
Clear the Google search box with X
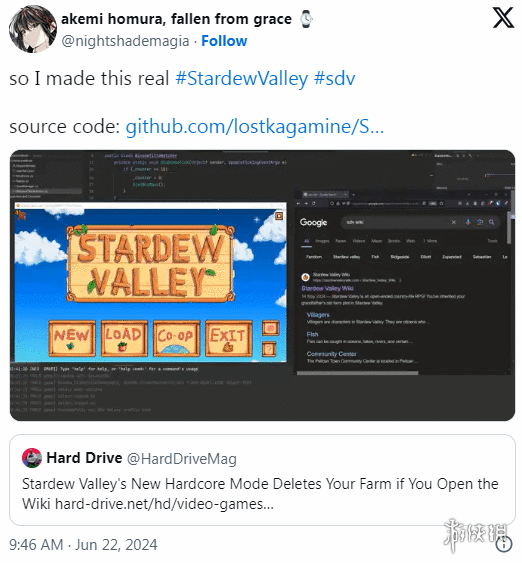pos(454,222)
